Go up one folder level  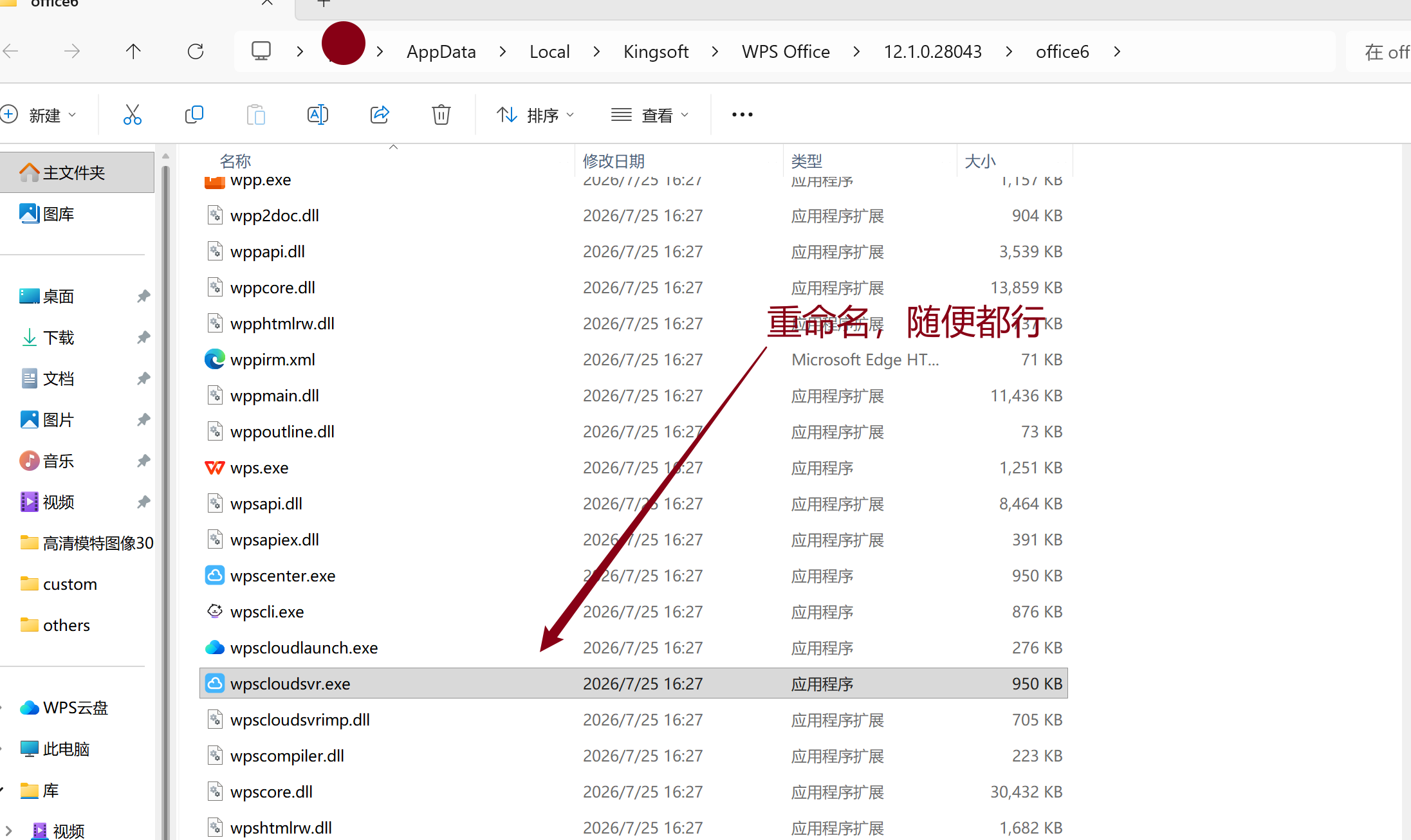[133, 51]
